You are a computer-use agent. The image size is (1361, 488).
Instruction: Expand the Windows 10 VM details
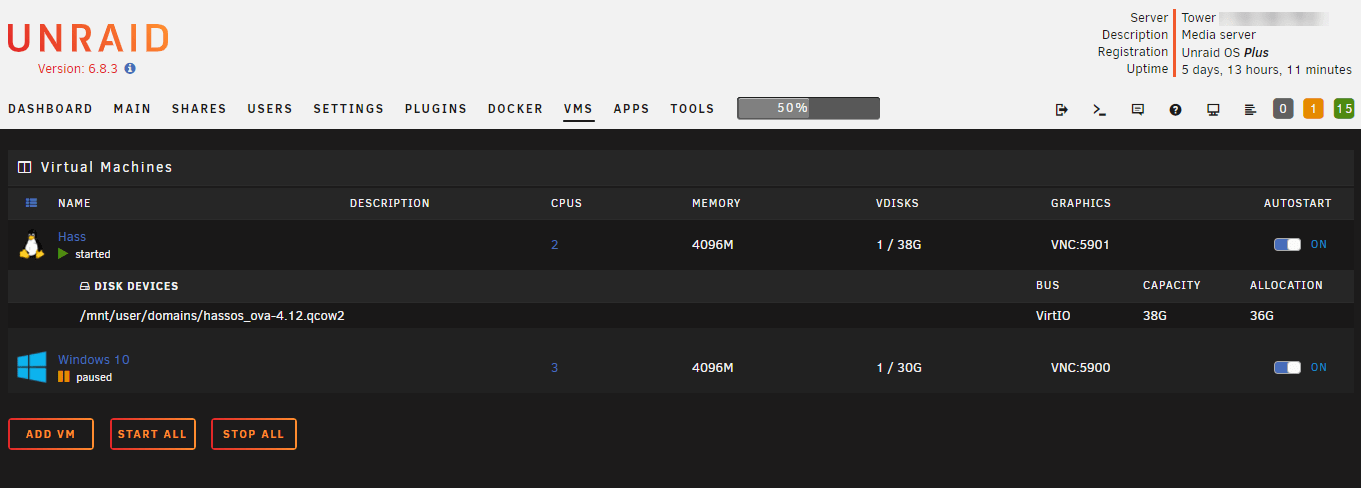click(93, 360)
